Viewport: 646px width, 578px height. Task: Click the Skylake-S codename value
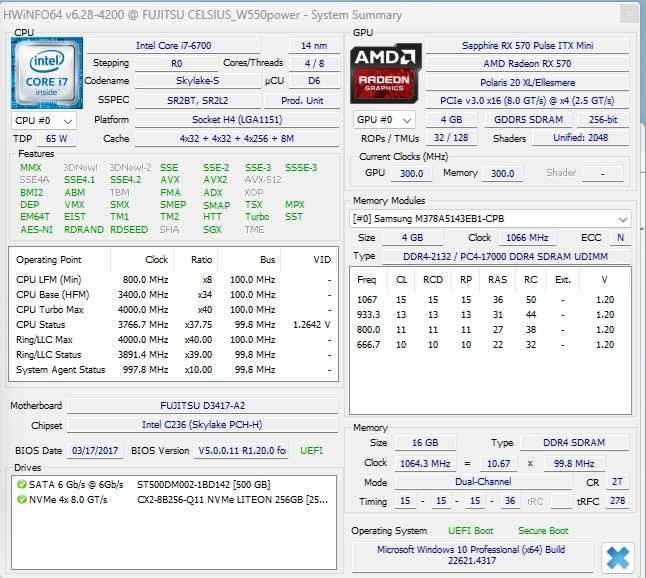pos(197,81)
